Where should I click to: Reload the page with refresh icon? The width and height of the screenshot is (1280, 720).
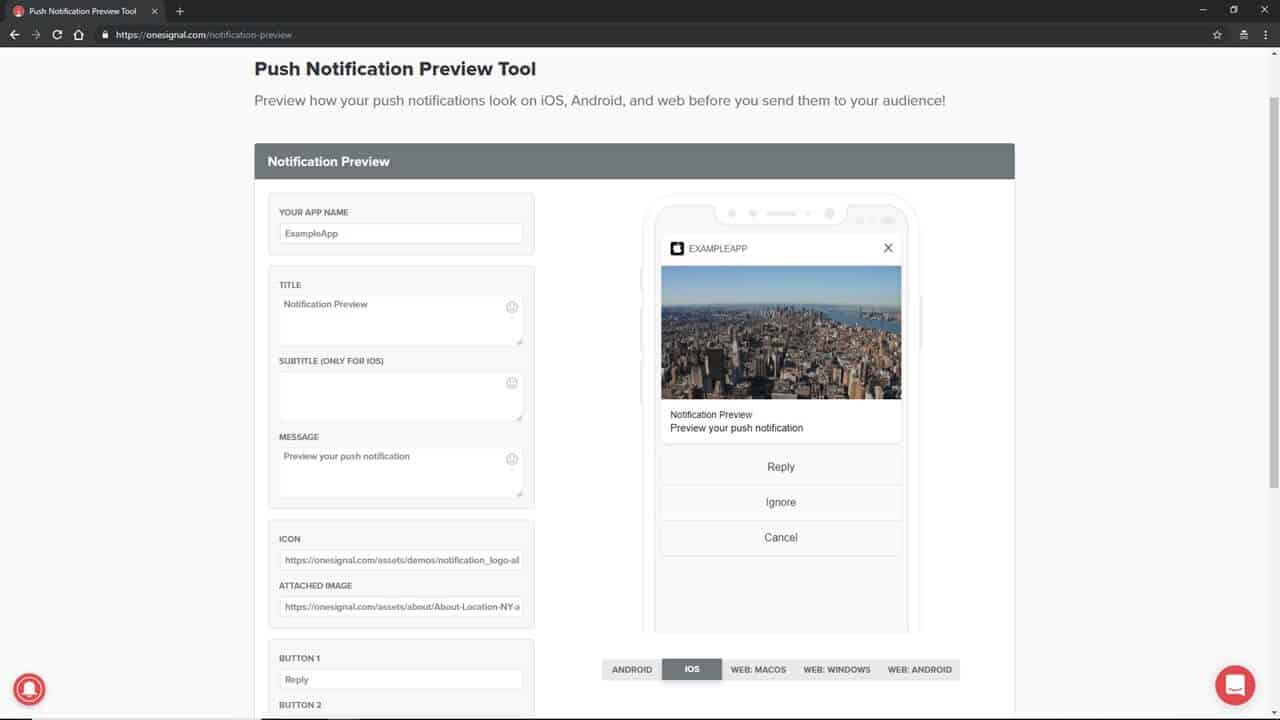click(57, 34)
